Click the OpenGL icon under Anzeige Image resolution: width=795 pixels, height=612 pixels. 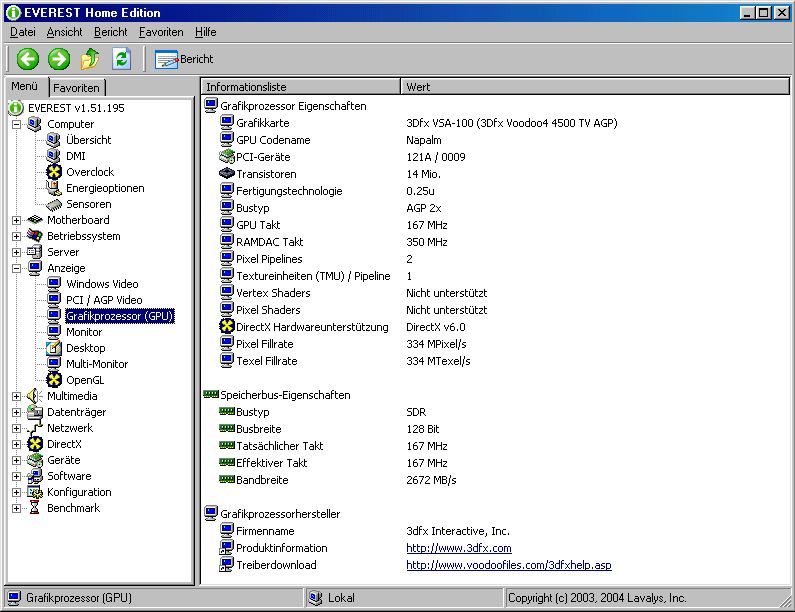point(54,380)
